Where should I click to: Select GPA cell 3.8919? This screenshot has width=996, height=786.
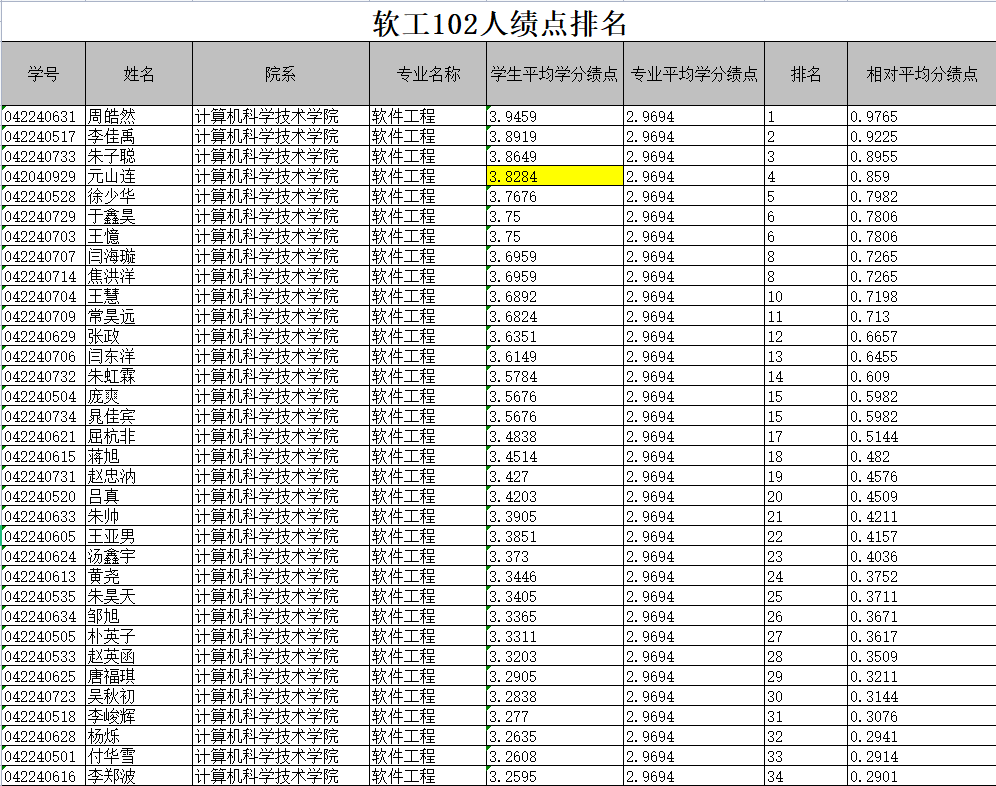click(555, 136)
